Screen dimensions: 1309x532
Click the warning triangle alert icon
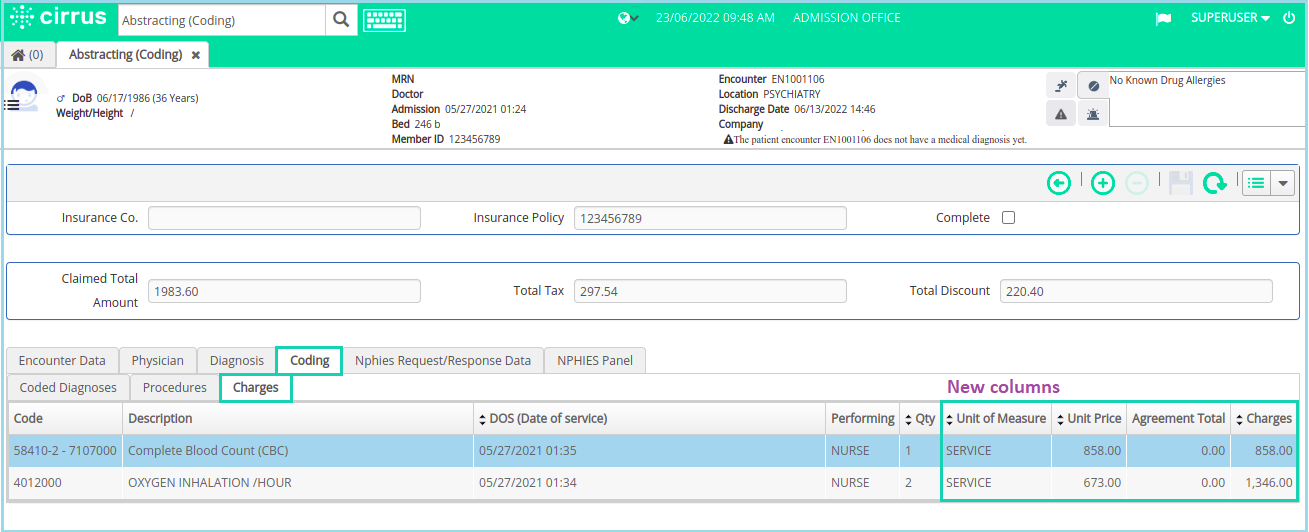click(1061, 114)
